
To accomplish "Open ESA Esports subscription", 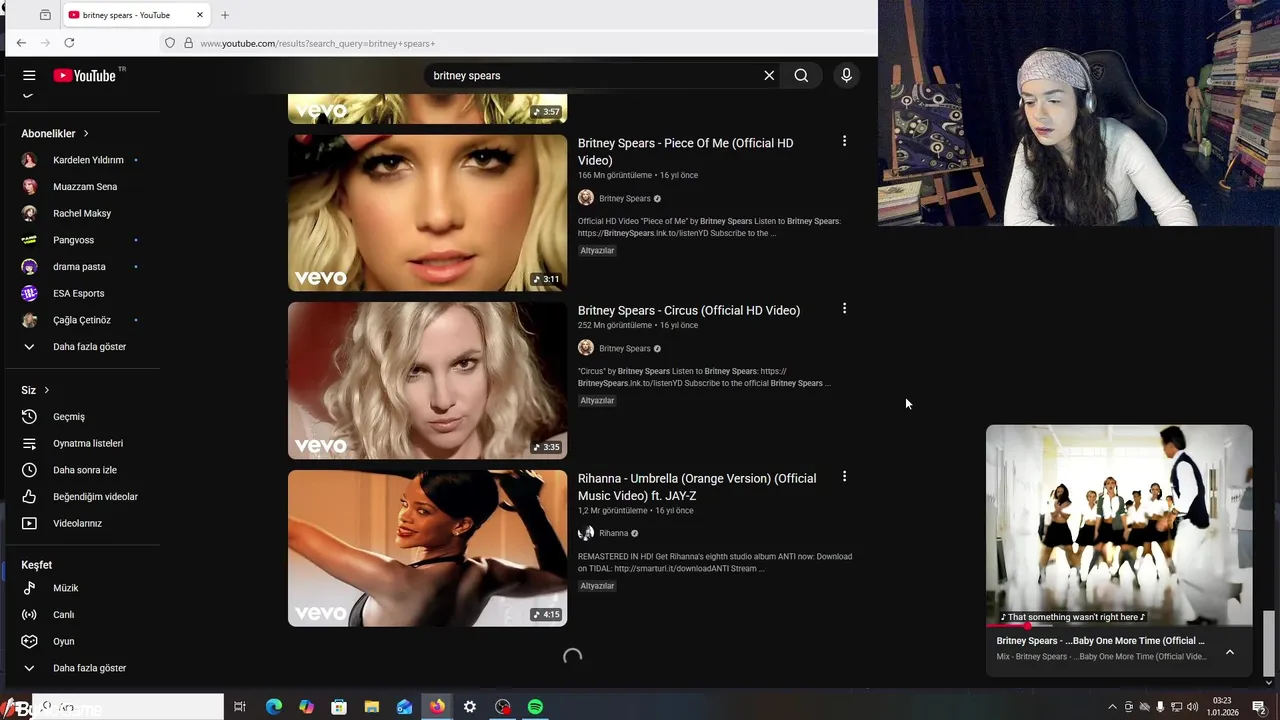I will click(80, 293).
